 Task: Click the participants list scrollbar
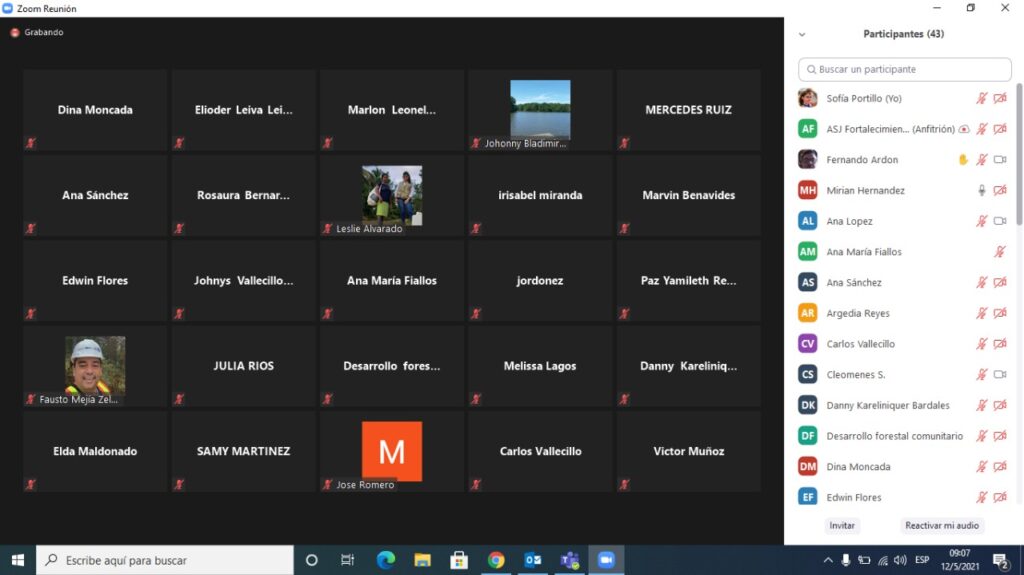[1019, 160]
